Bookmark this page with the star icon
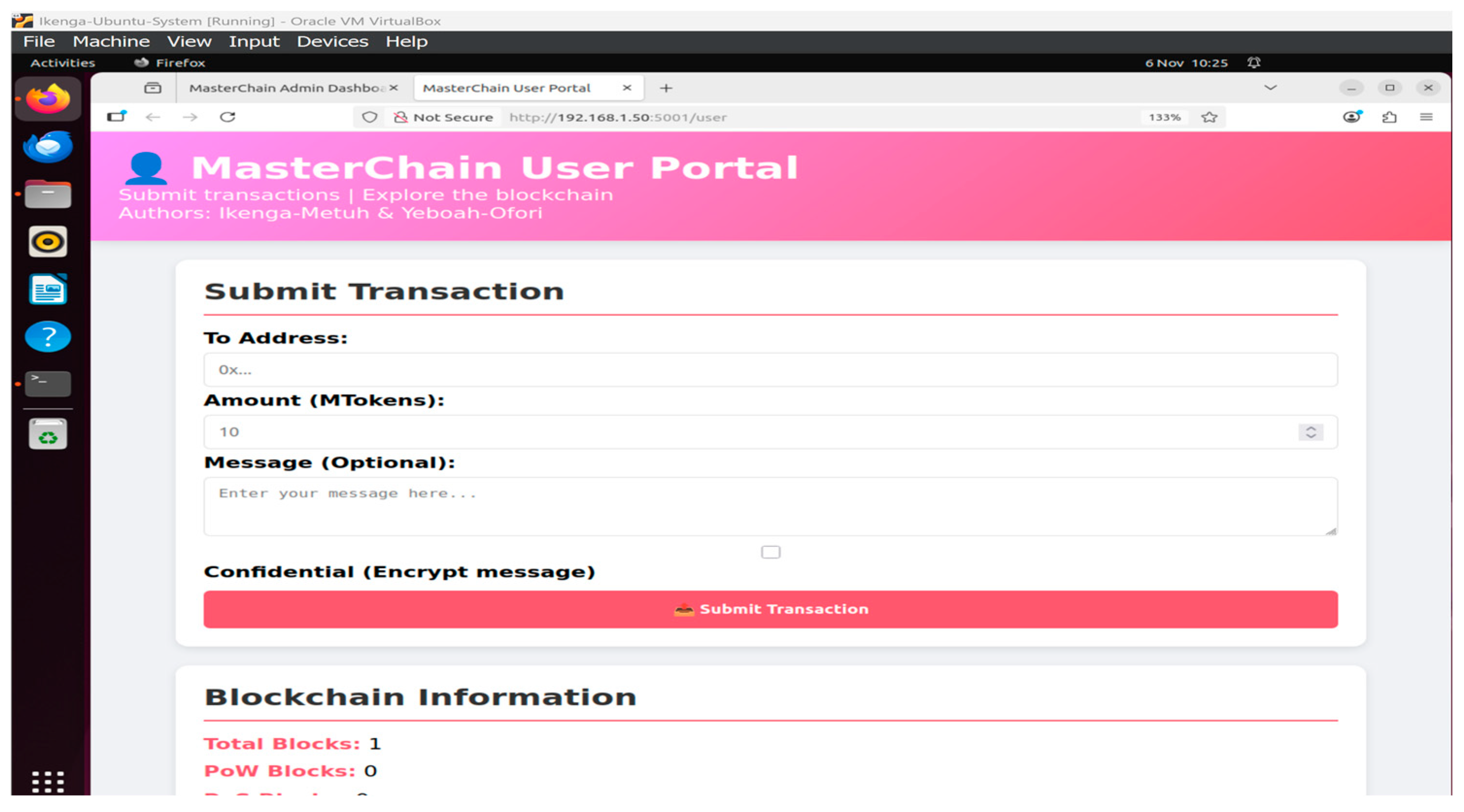1464x812 pixels. (x=1209, y=117)
